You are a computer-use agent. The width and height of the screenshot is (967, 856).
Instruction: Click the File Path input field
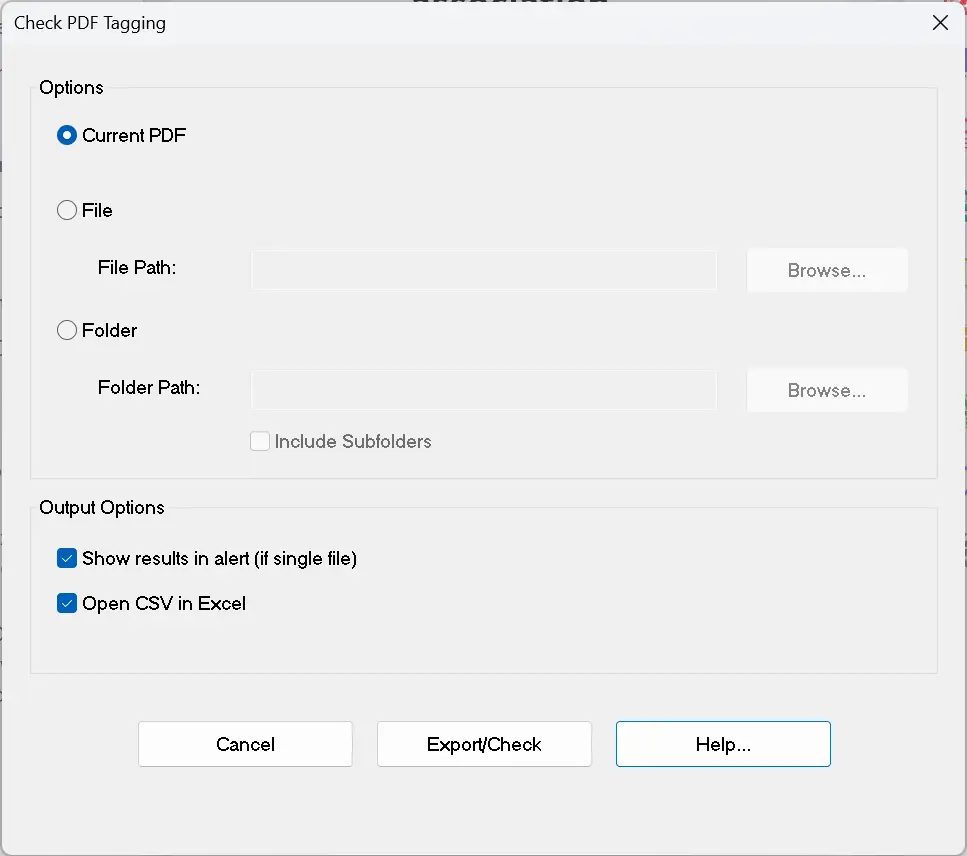484,270
